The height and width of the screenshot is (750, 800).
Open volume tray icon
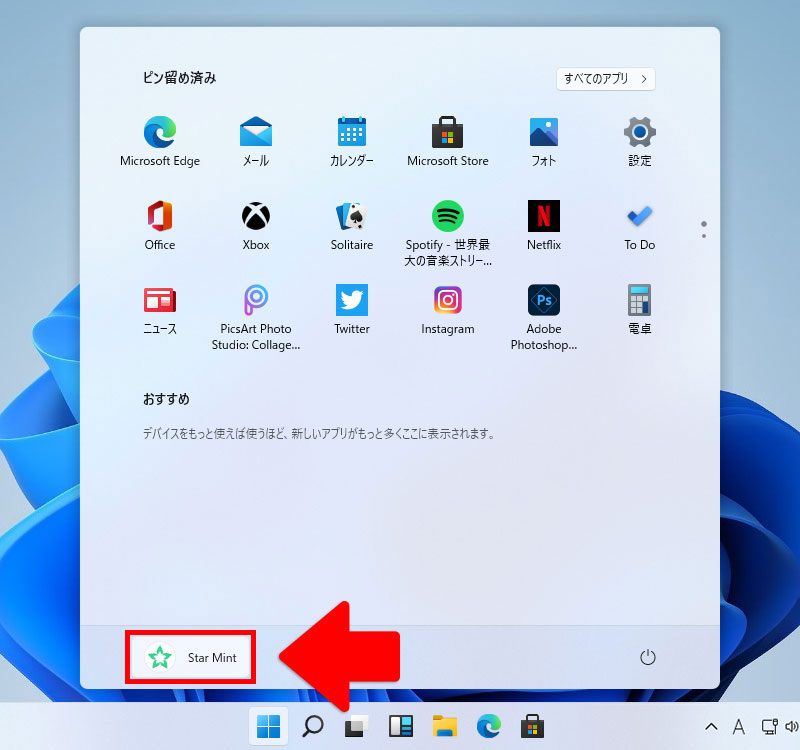(791, 727)
